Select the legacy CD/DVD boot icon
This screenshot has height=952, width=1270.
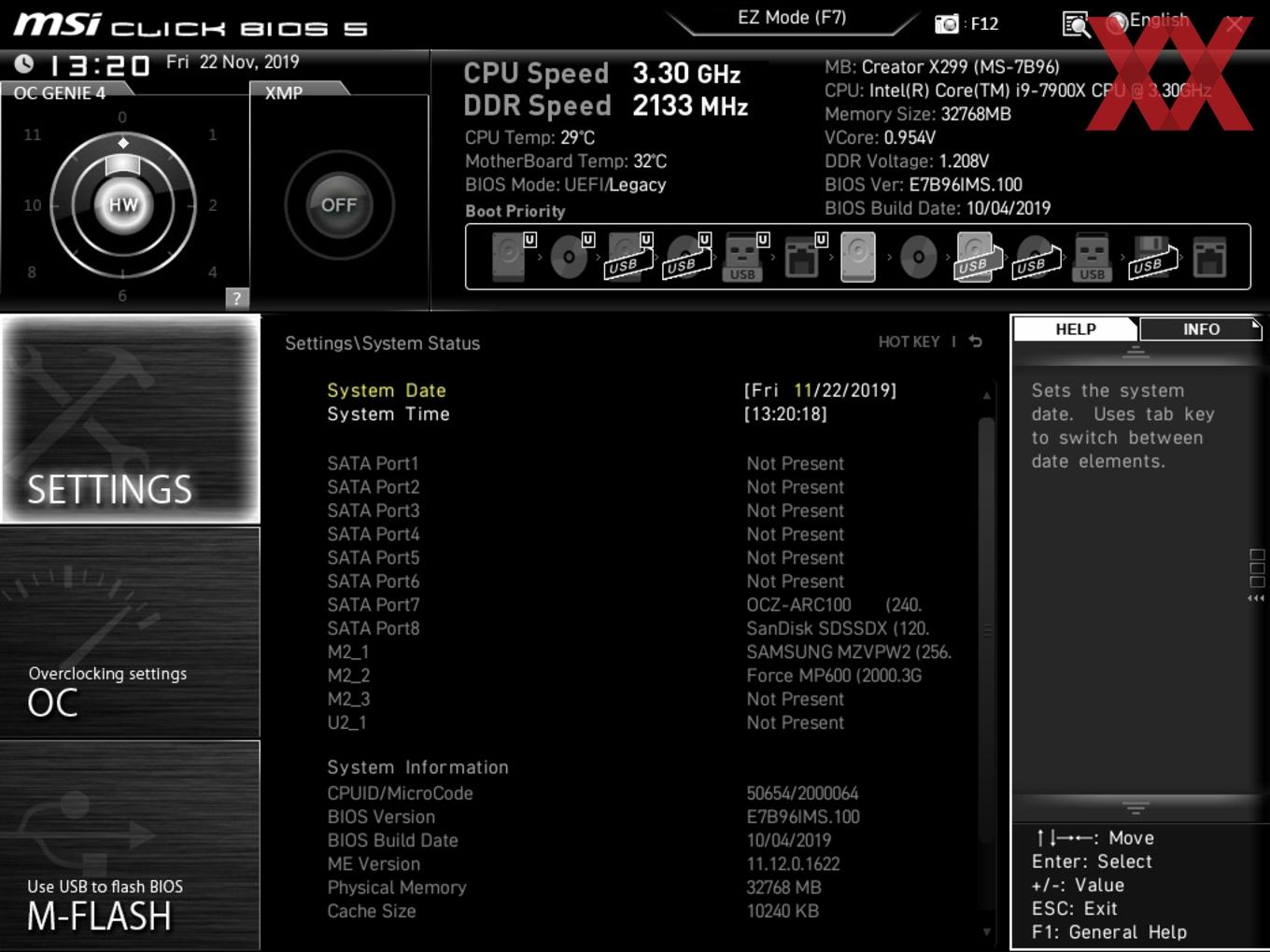pos(918,257)
